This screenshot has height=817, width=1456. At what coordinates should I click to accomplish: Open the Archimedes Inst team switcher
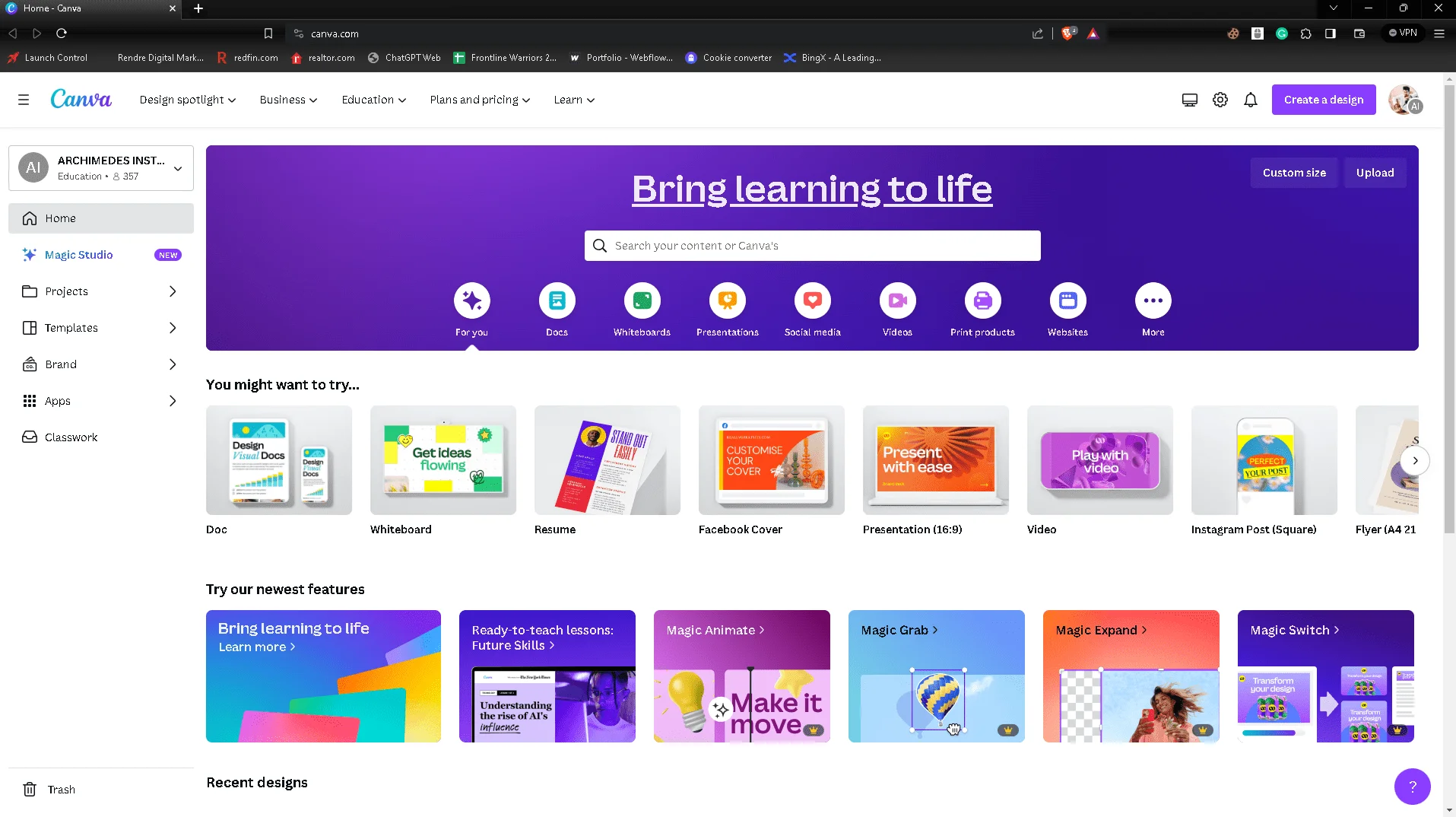(101, 168)
